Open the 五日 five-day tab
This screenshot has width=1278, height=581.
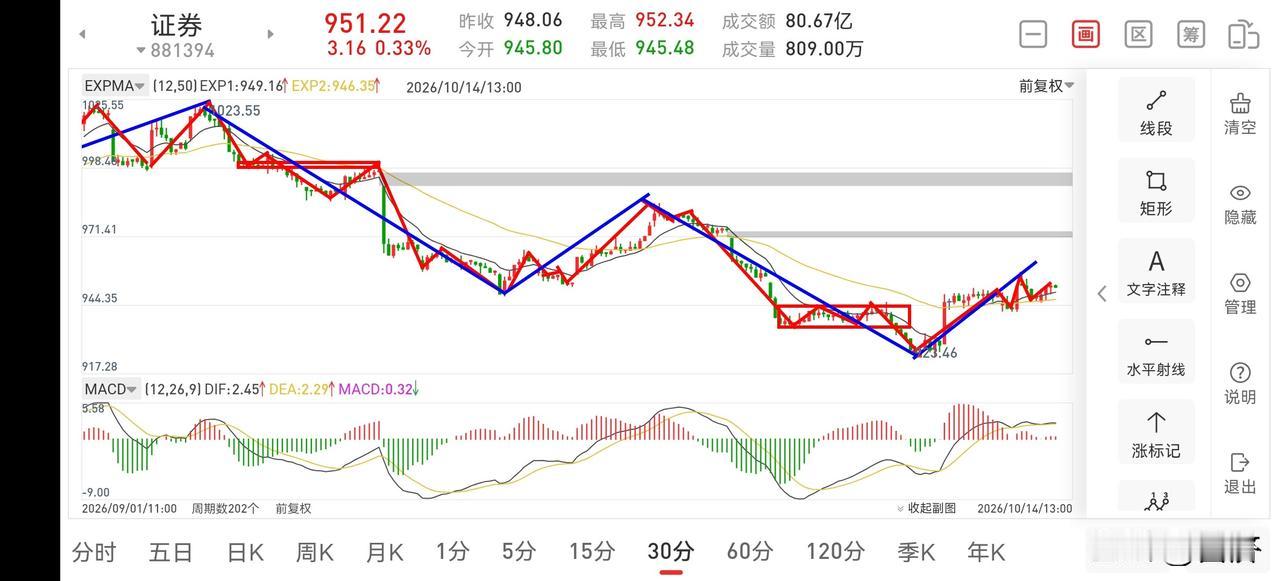pyautogui.click(x=170, y=552)
